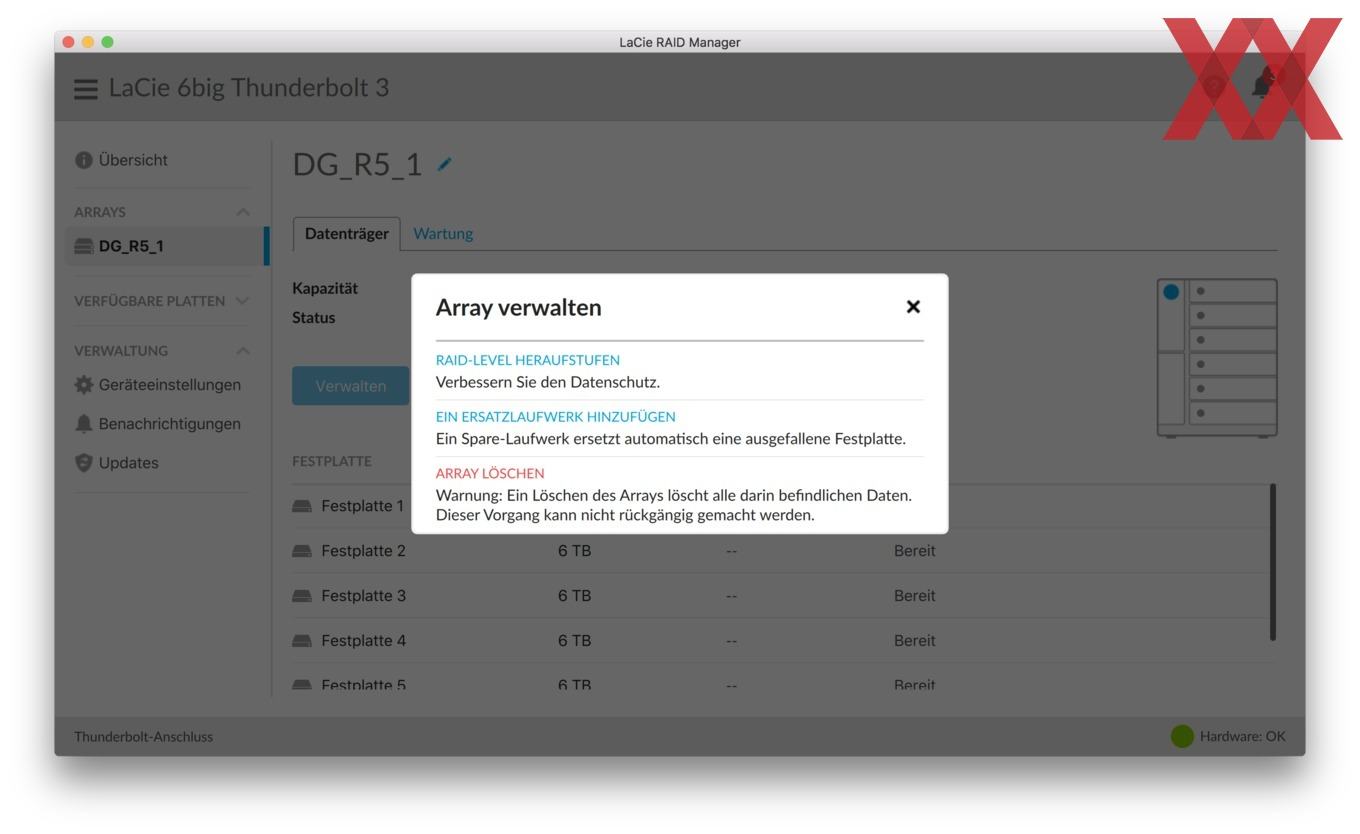Click the Festplatte 4 drive icon
The height and width of the screenshot is (834, 1360).
pyautogui.click(x=301, y=641)
